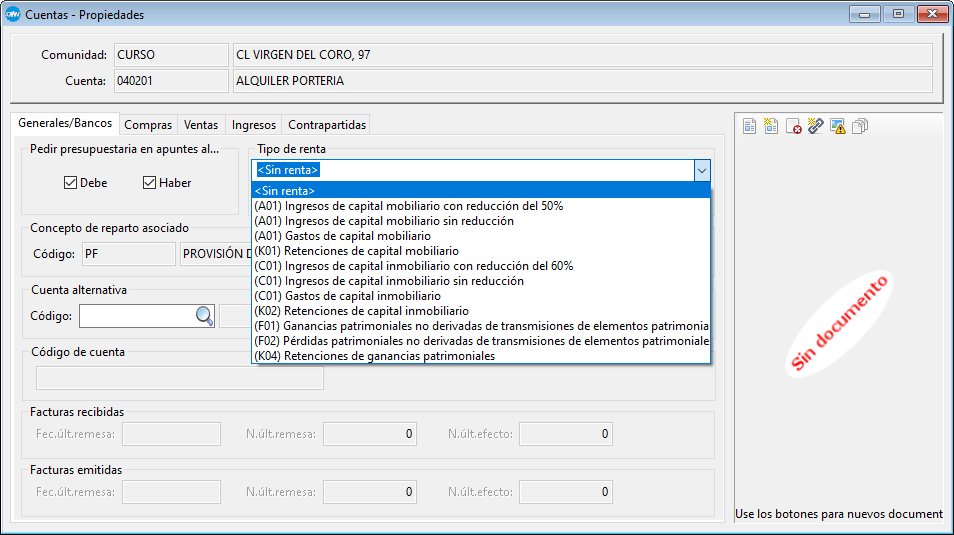Go to the Ingresos tab

(x=254, y=125)
